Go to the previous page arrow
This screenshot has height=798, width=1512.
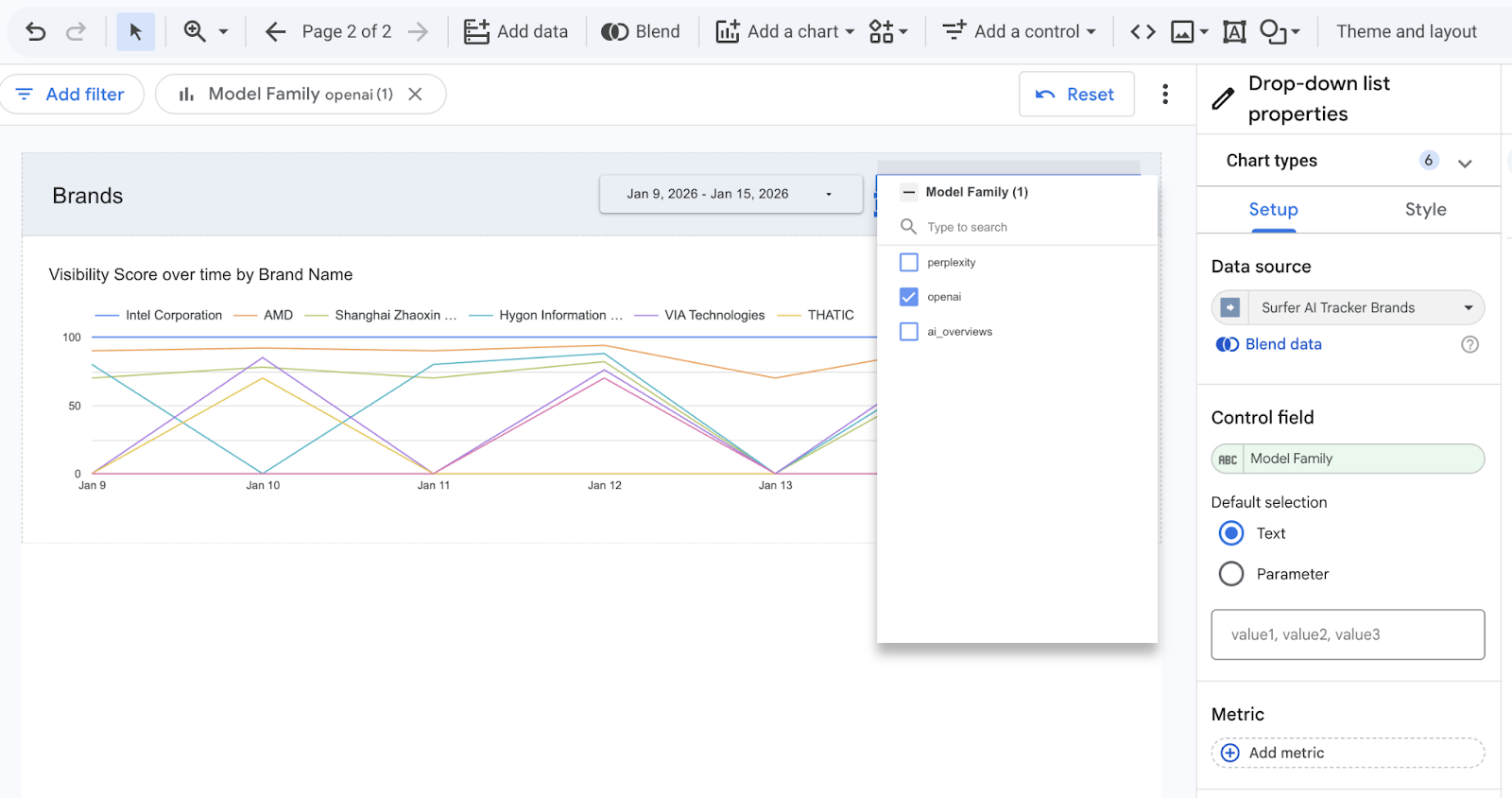275,32
